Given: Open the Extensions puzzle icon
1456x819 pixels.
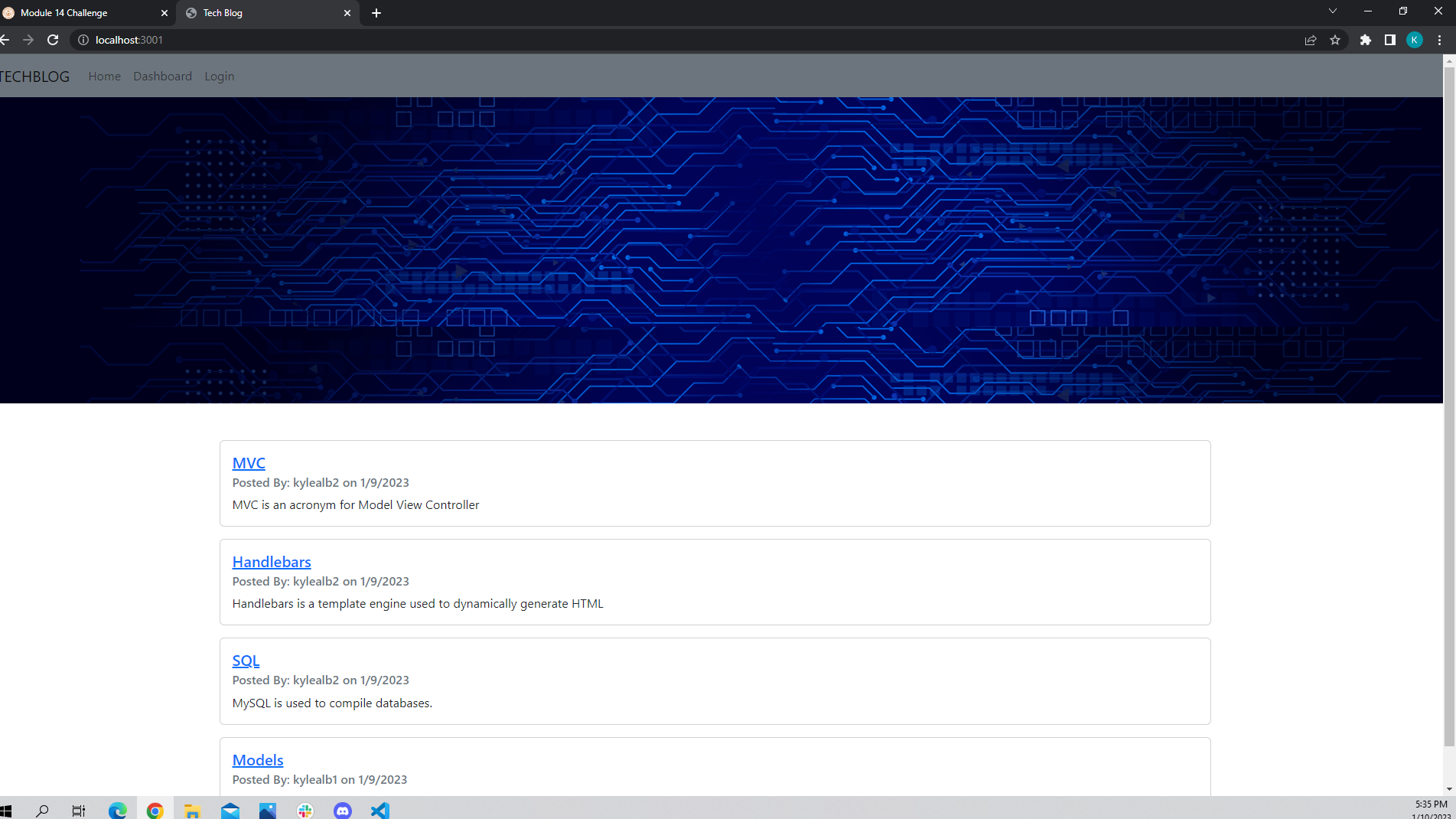Looking at the screenshot, I should (x=1366, y=40).
